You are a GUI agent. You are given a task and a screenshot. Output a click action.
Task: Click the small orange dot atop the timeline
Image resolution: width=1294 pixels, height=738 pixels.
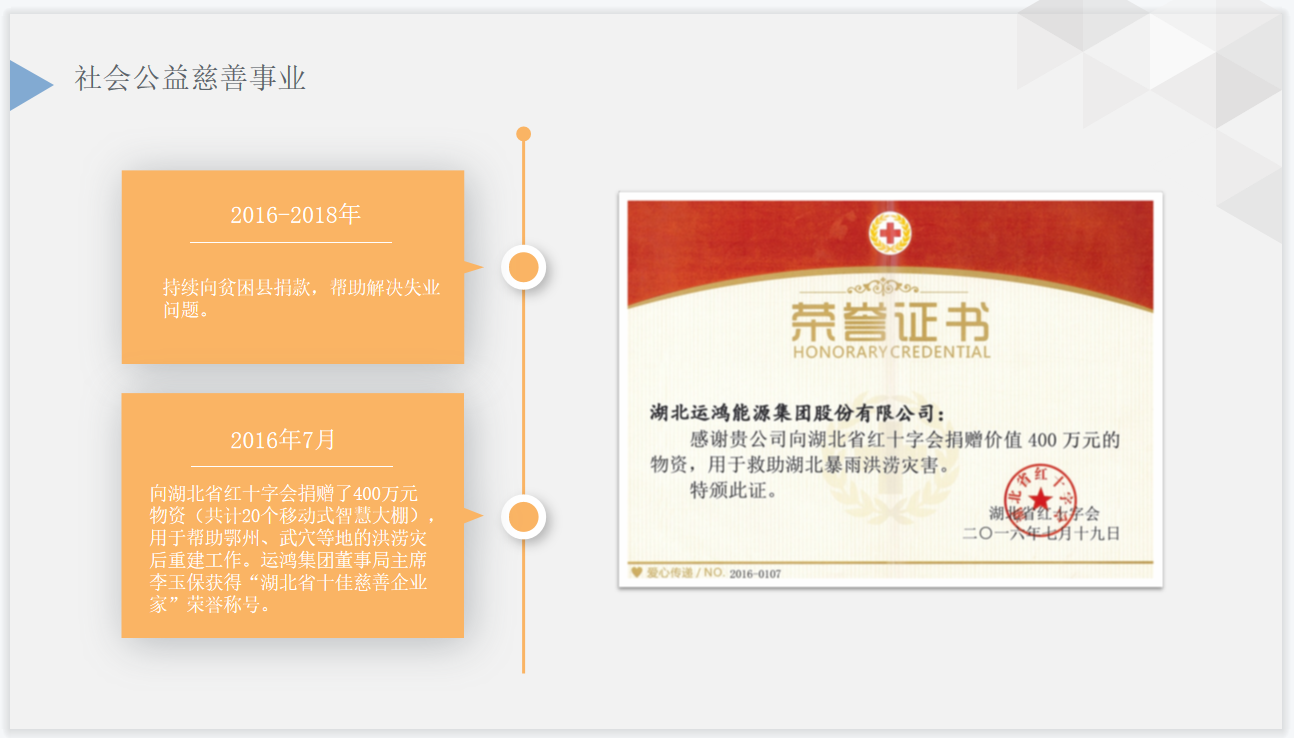(x=523, y=134)
